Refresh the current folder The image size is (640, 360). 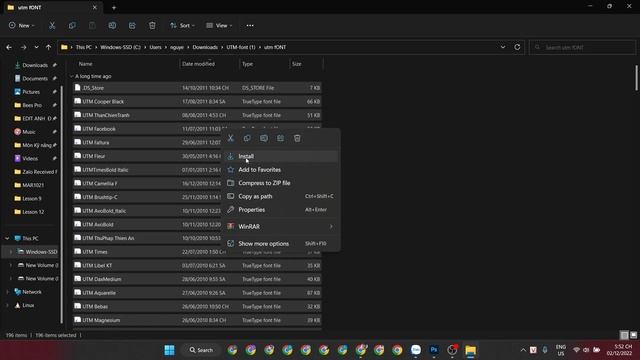point(517,47)
